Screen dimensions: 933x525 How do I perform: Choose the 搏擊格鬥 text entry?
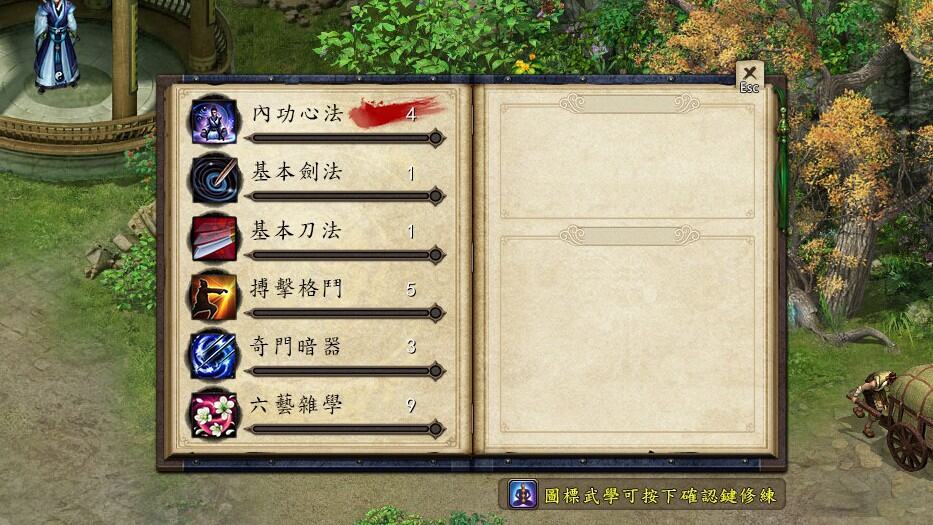coord(296,288)
